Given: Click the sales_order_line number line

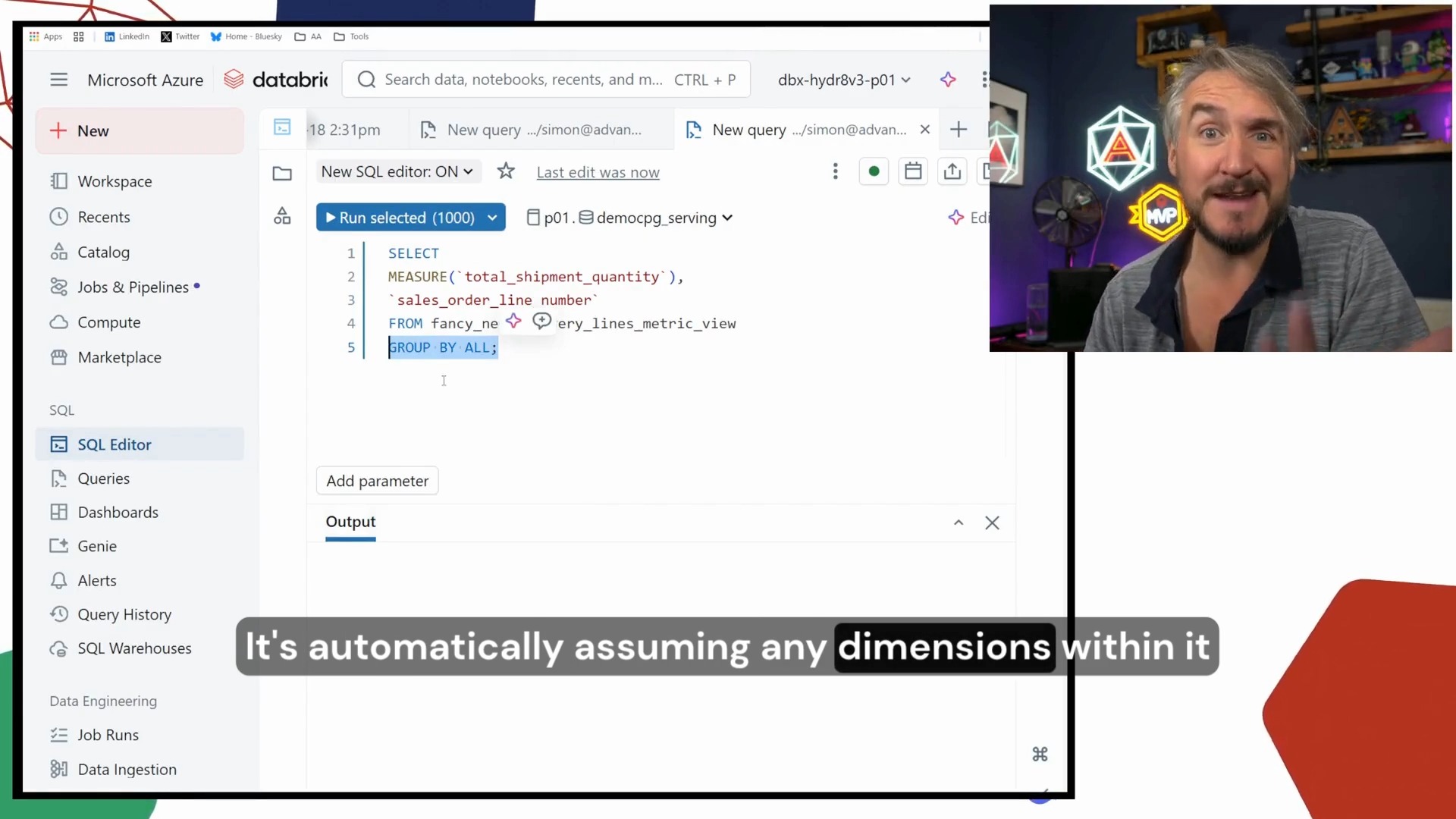Looking at the screenshot, I should tap(493, 300).
